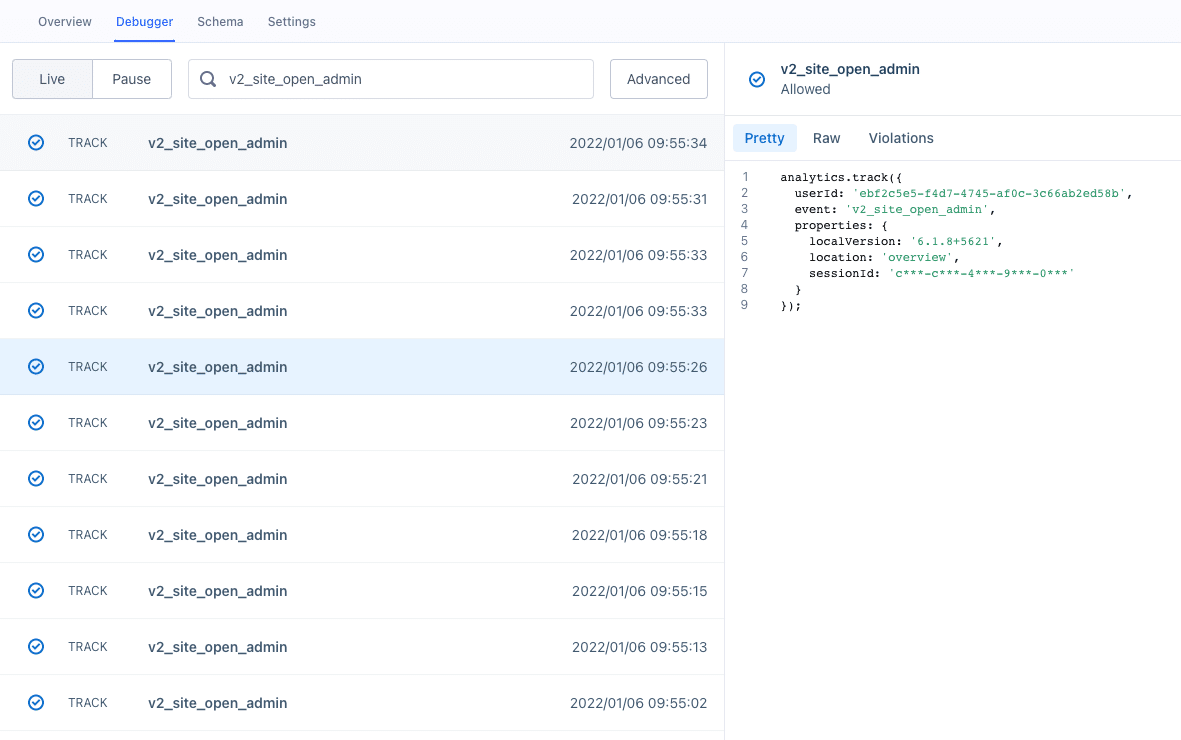Pause the event stream
The width and height of the screenshot is (1181, 740).
point(131,78)
